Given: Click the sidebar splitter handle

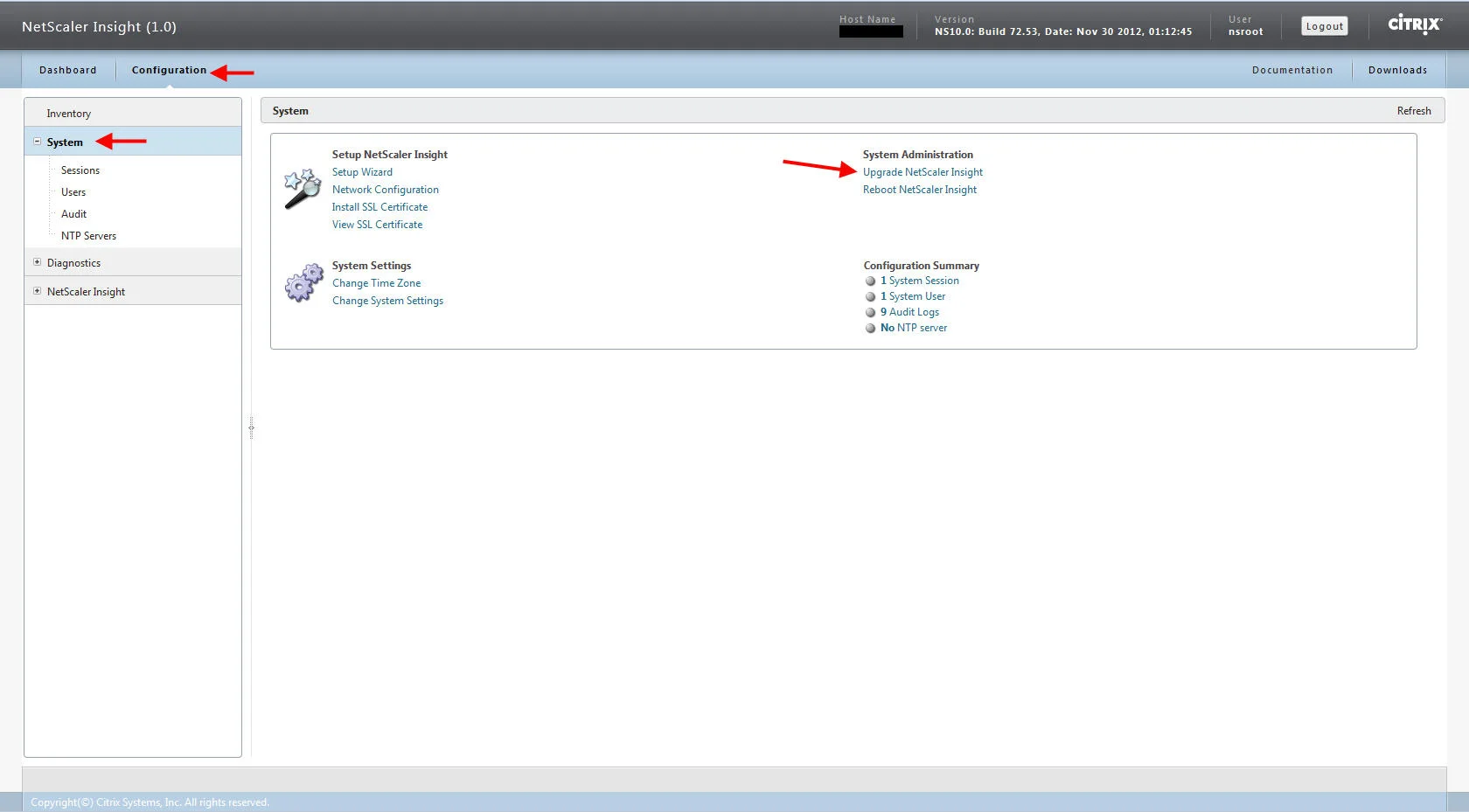Looking at the screenshot, I should tap(251, 427).
